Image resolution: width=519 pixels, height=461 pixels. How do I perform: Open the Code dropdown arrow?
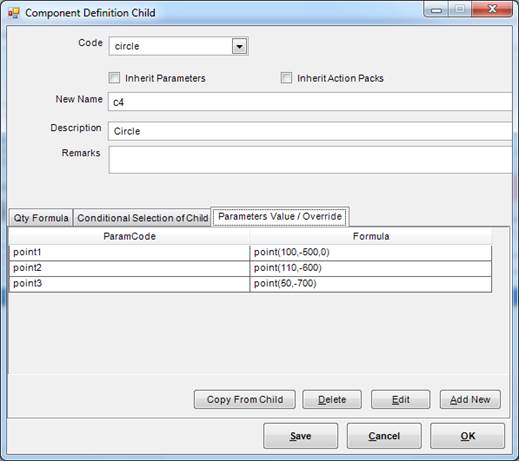point(239,46)
